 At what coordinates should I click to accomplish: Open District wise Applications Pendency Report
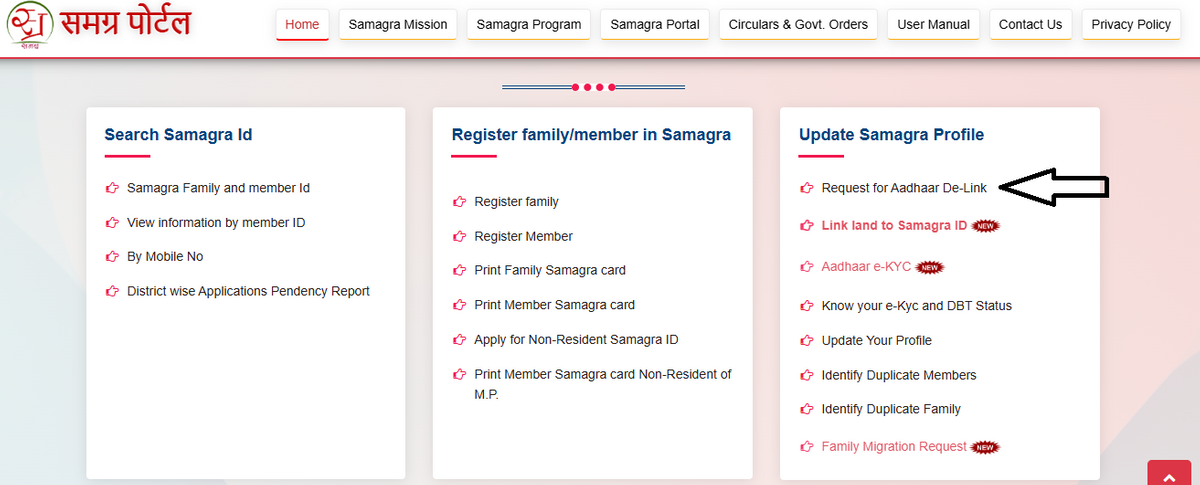248,291
